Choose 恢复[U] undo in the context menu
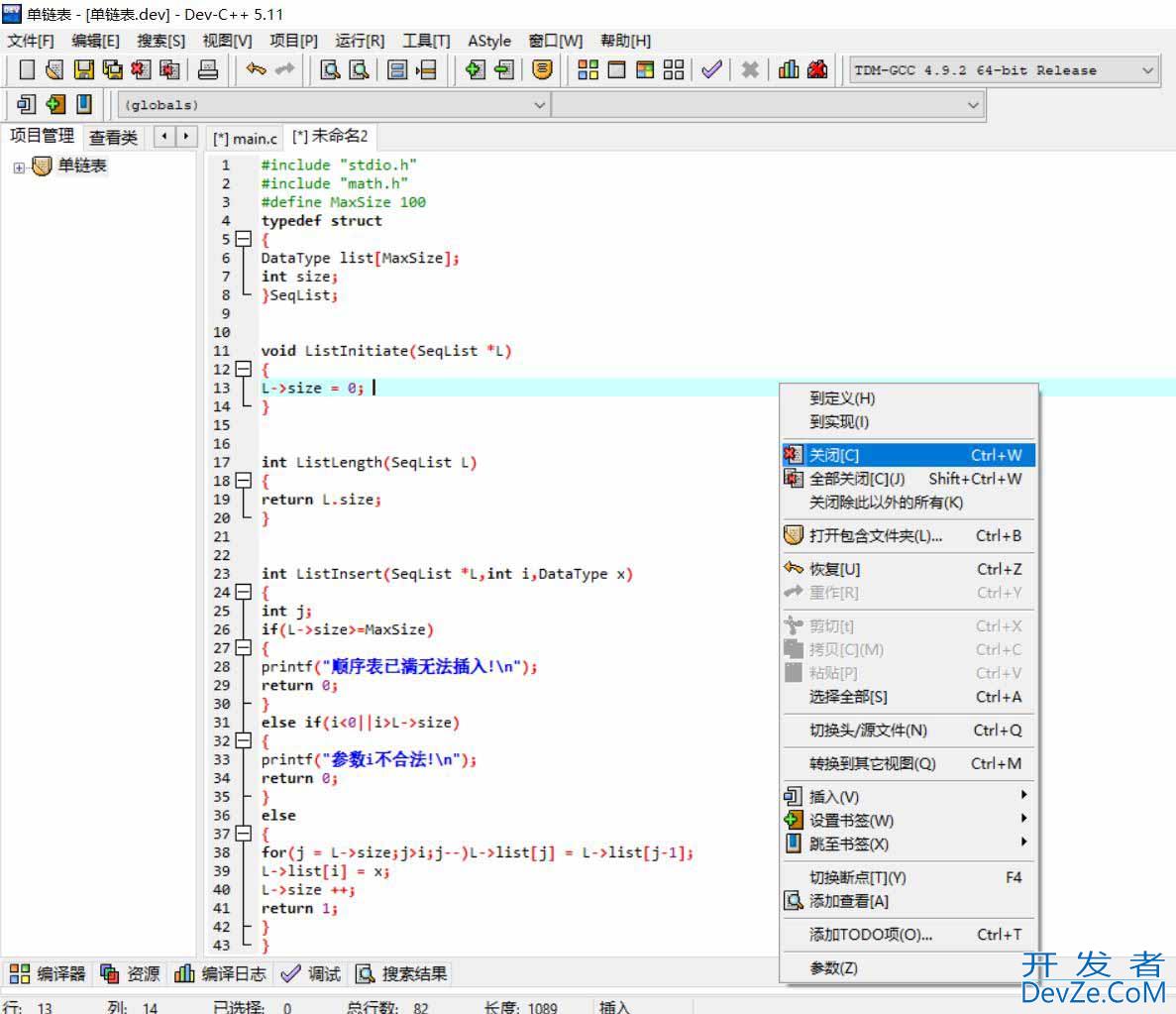Screen dimensions: 1176x1014 [x=909, y=569]
